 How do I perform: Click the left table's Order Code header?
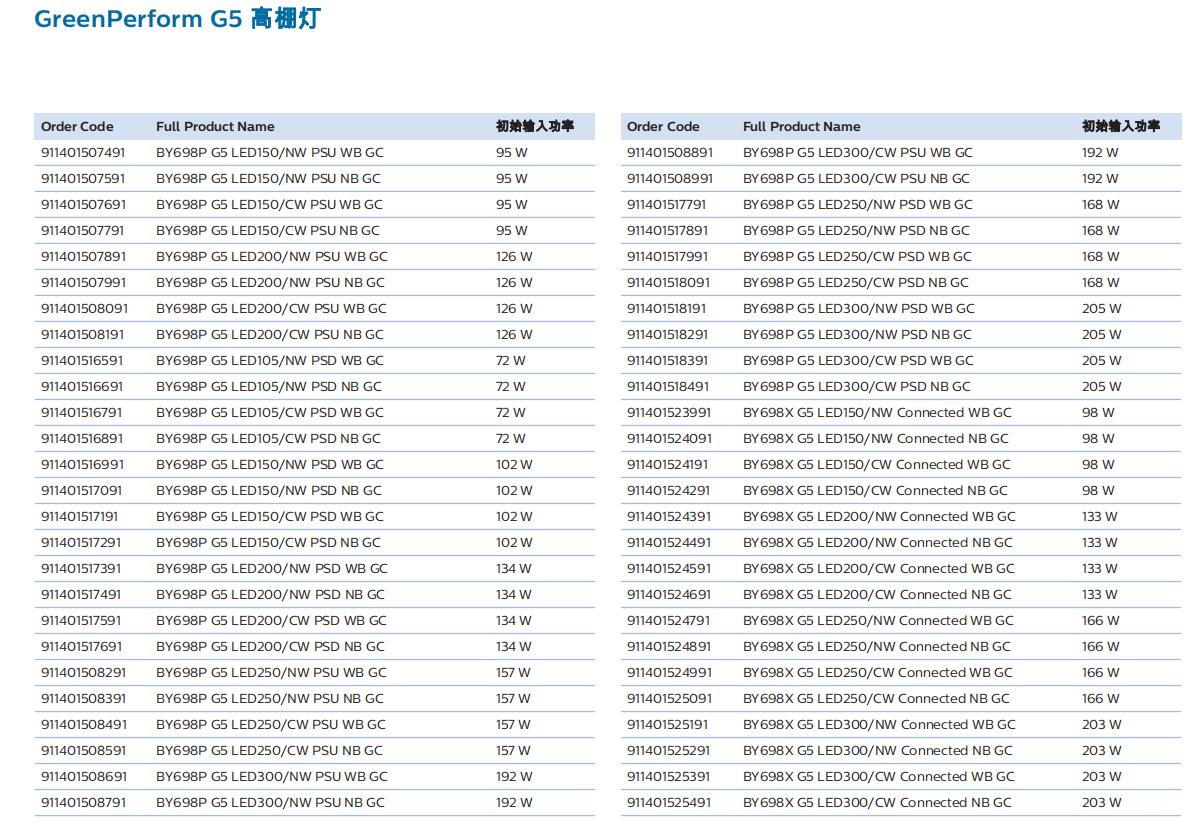click(77, 127)
